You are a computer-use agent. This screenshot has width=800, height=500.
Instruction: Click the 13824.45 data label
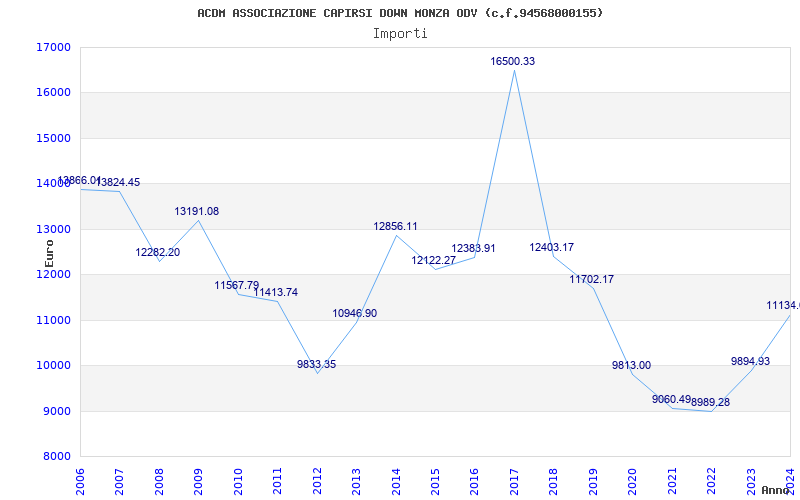pos(118,182)
